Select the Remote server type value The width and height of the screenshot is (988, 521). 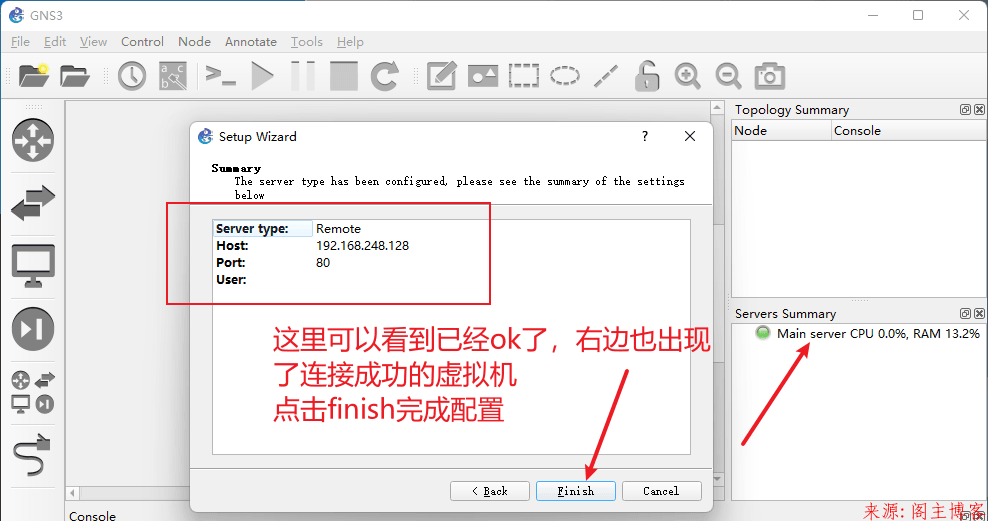click(x=338, y=229)
